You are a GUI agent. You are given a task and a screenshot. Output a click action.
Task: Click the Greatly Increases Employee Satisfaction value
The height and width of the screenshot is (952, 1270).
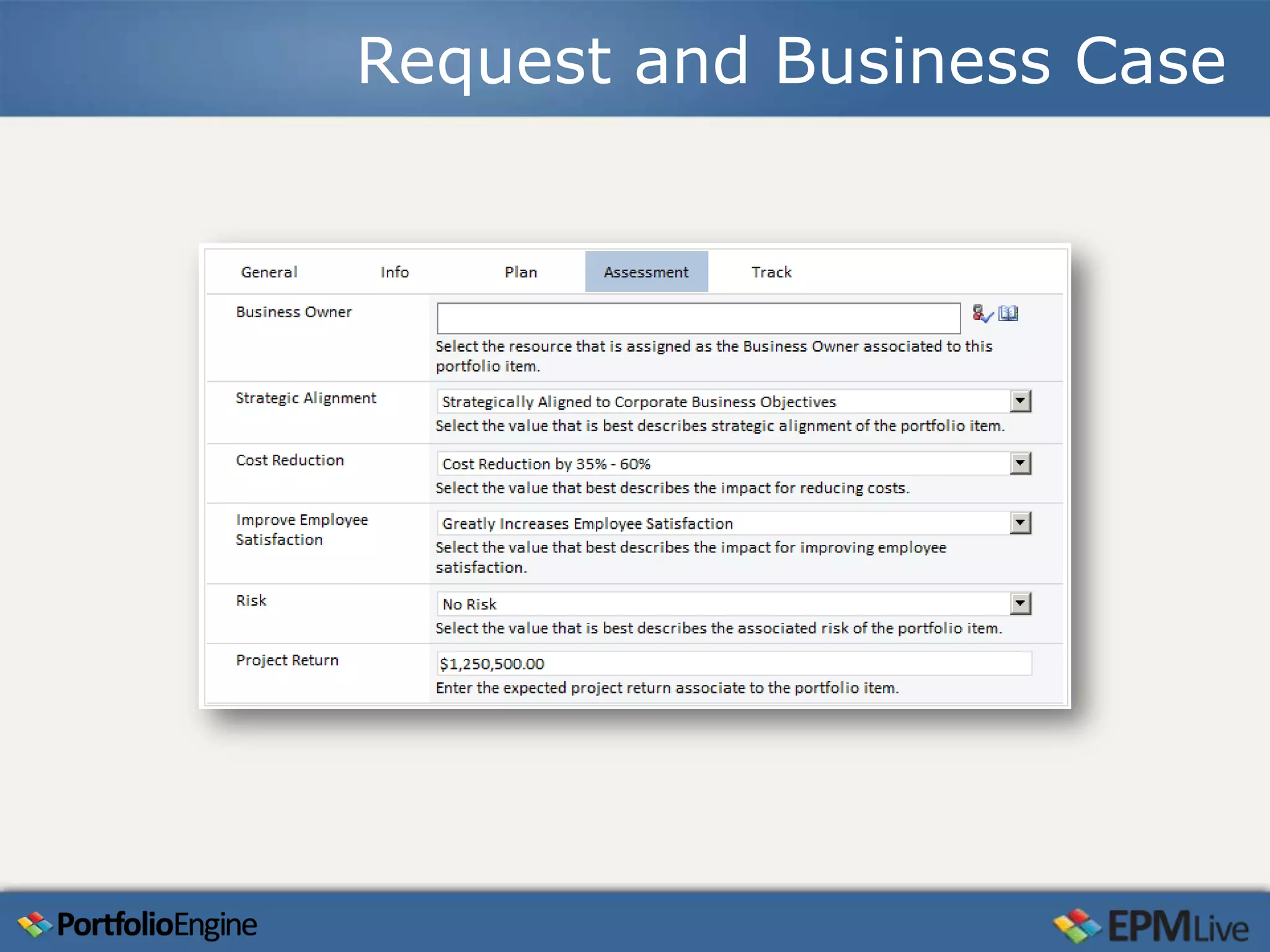[x=587, y=524]
